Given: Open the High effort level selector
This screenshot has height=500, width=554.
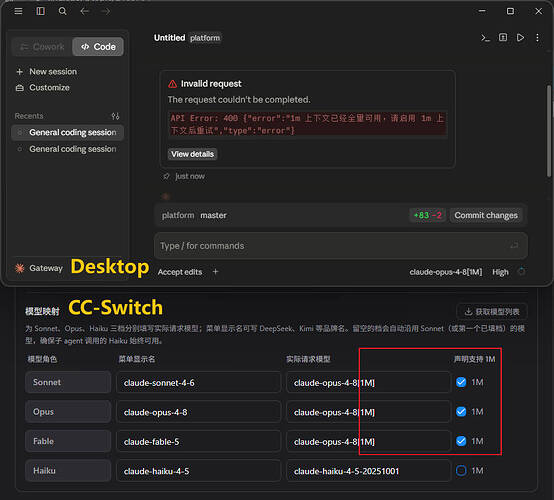Looking at the screenshot, I should (x=500, y=272).
